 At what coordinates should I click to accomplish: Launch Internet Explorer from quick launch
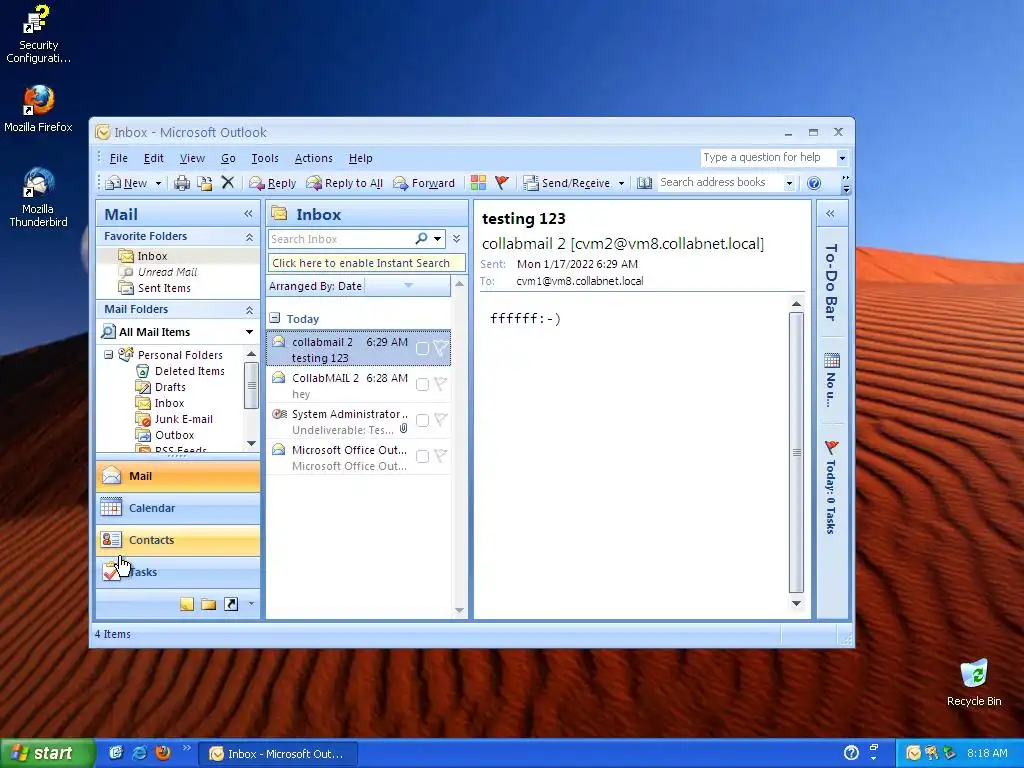click(x=139, y=753)
